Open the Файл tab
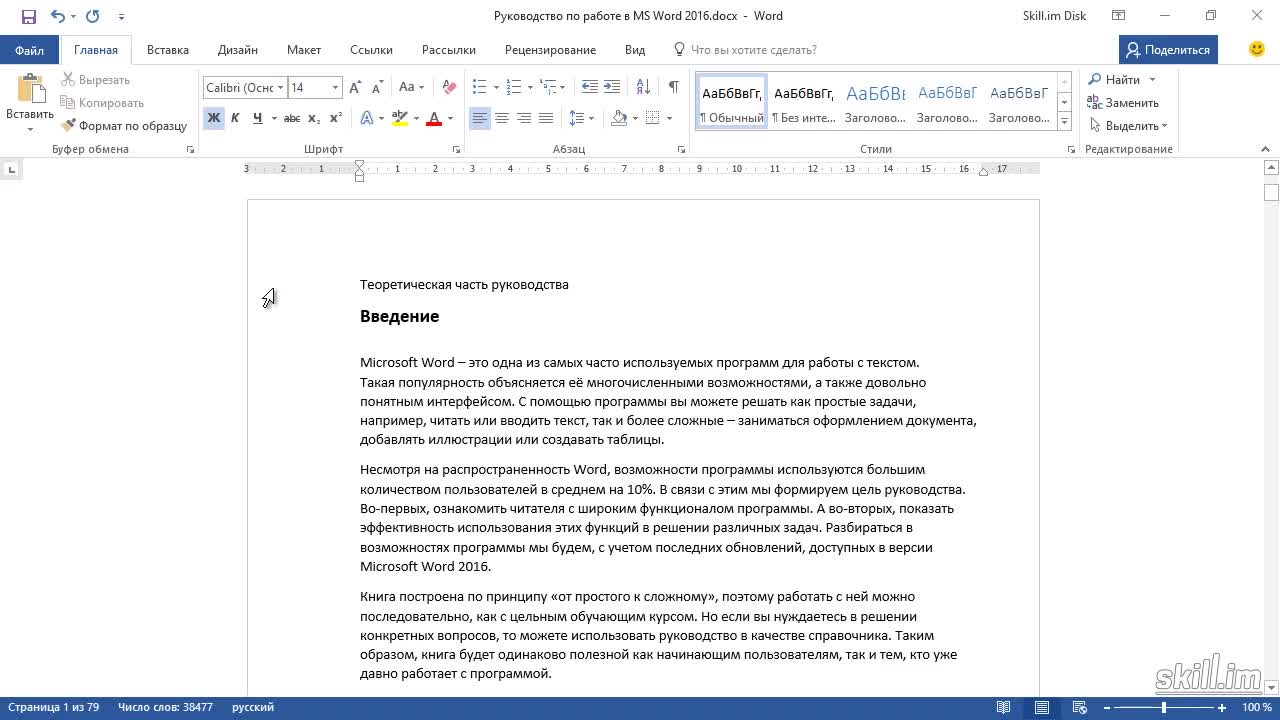 29,50
